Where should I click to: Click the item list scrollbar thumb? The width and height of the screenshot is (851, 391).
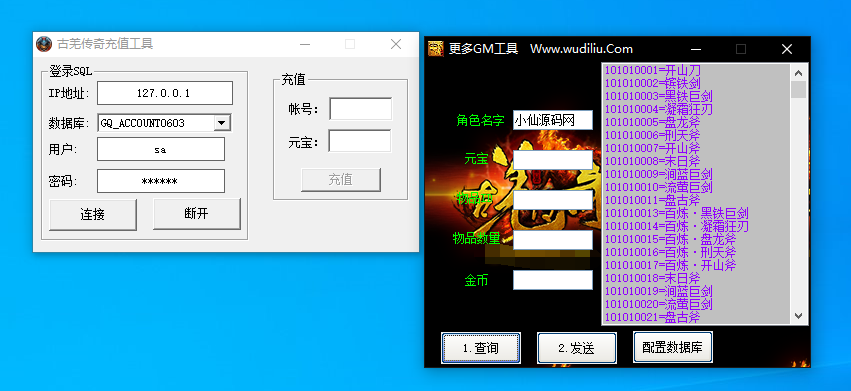point(798,90)
